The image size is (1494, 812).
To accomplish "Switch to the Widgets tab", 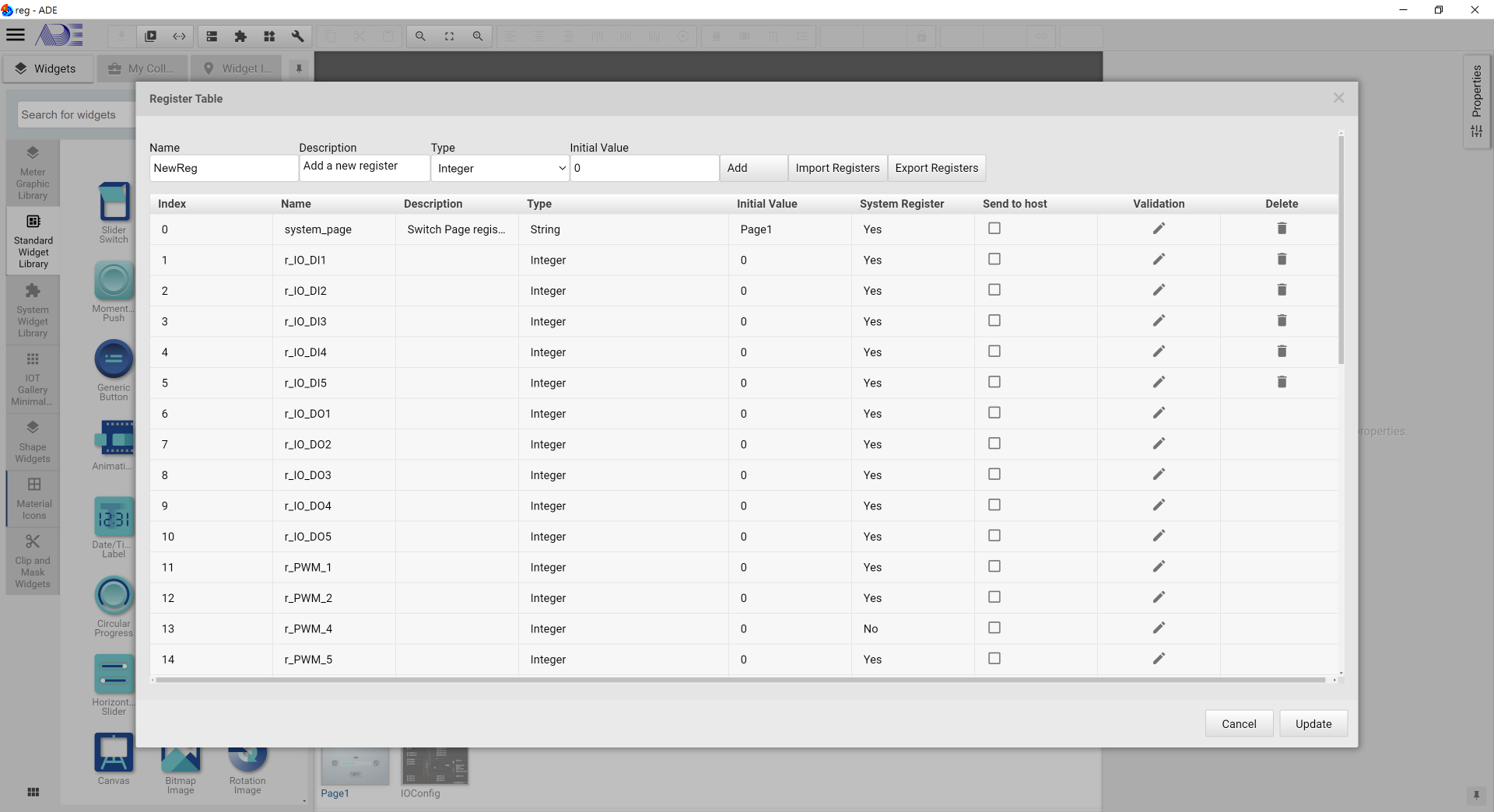I will pyautogui.click(x=47, y=68).
